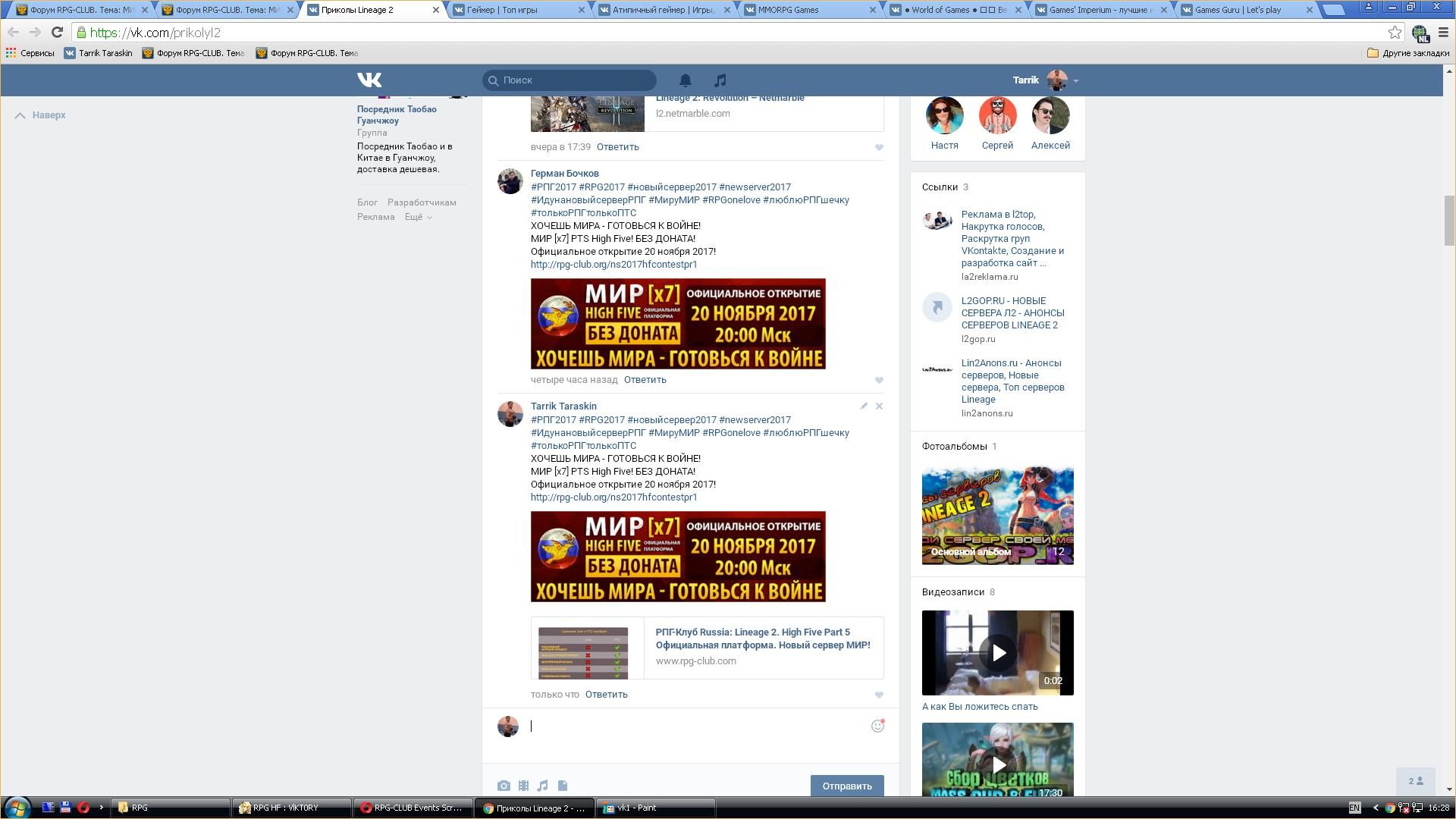Play the 17:30 video thumbnail
The height and width of the screenshot is (819, 1456).
tap(997, 761)
